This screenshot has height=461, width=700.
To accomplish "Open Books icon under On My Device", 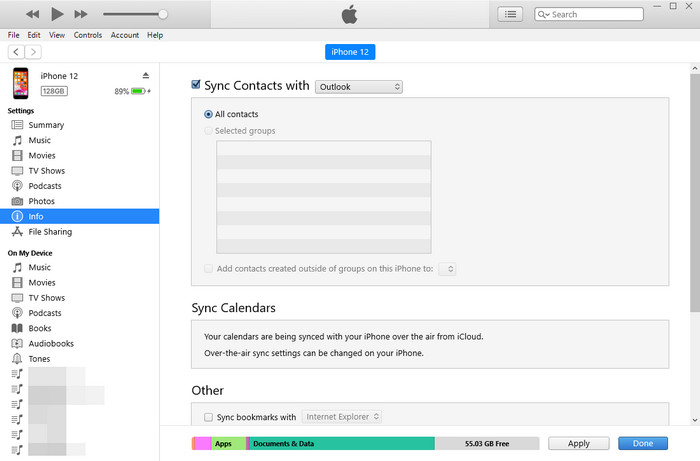I will (x=17, y=328).
